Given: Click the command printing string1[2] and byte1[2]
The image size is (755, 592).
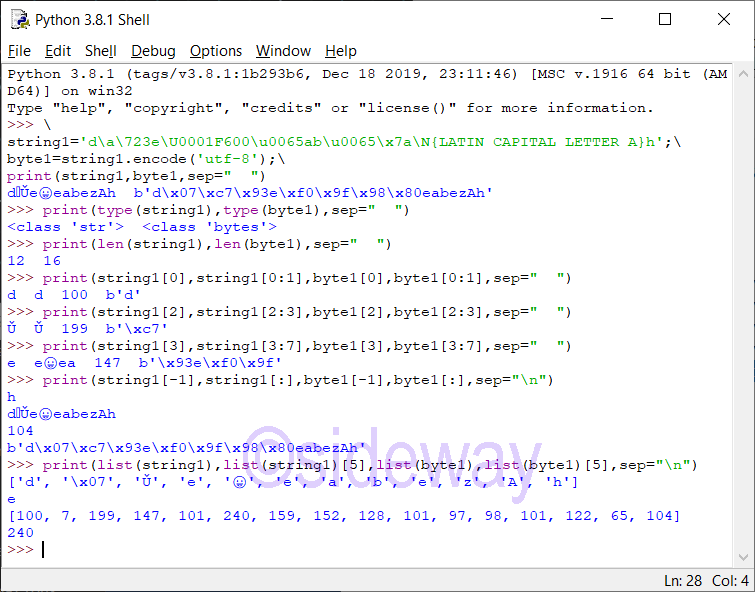Looking at the screenshot, I should tap(307, 312).
